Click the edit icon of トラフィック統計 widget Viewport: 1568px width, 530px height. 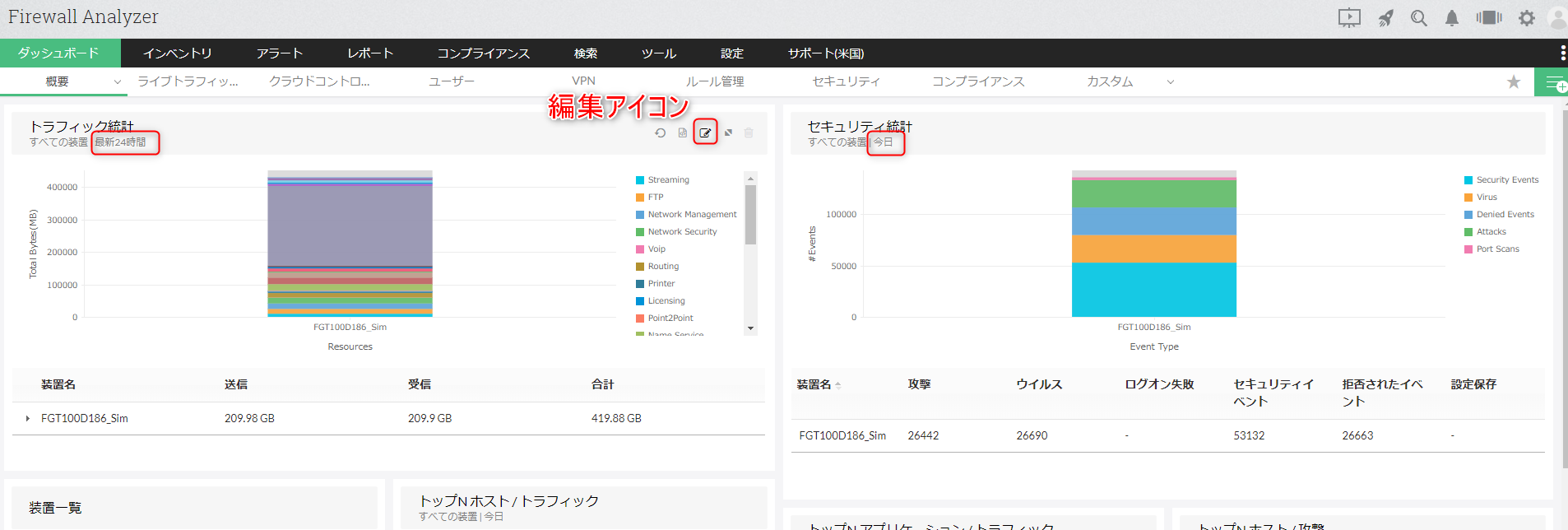(705, 132)
